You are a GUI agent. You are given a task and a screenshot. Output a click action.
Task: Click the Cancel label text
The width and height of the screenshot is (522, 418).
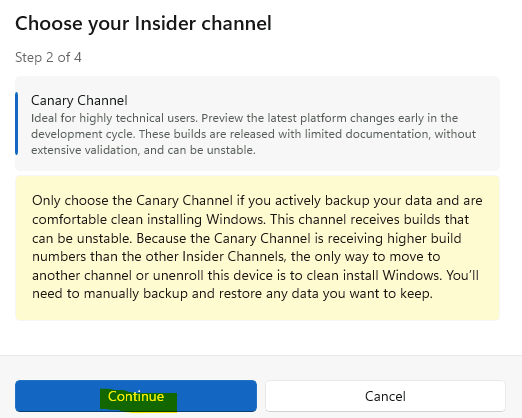(385, 396)
